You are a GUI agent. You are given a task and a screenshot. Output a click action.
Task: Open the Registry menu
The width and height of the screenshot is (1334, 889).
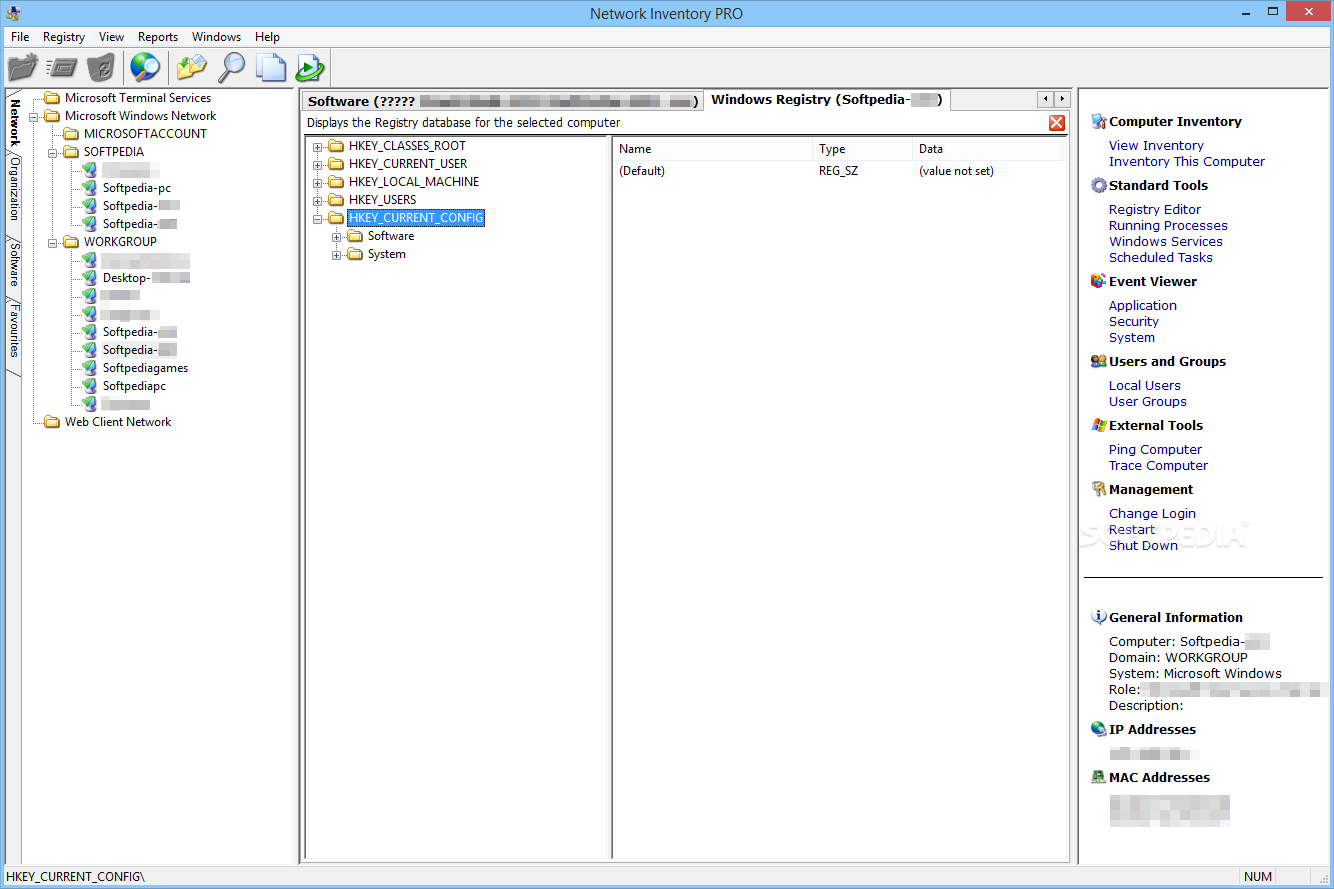click(x=64, y=37)
